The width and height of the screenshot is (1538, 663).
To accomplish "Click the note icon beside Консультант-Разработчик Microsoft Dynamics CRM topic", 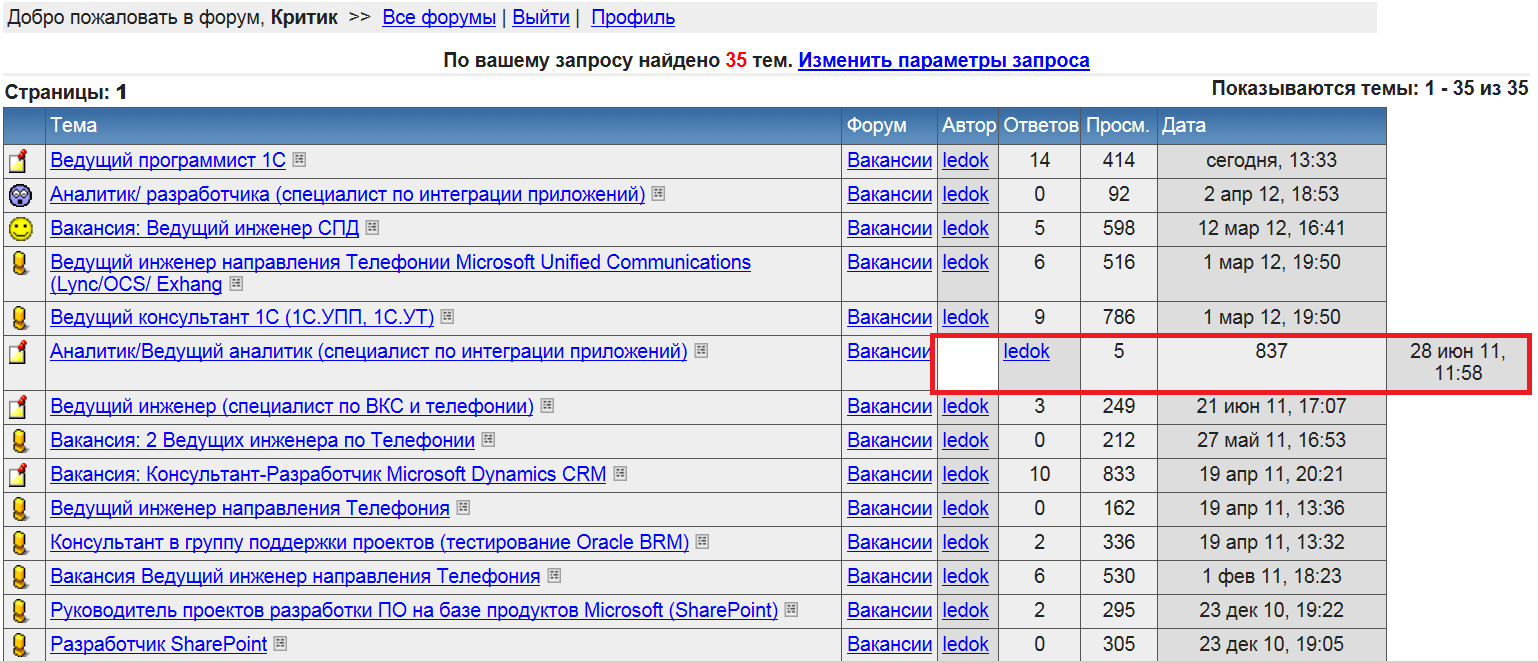I will point(19,474).
